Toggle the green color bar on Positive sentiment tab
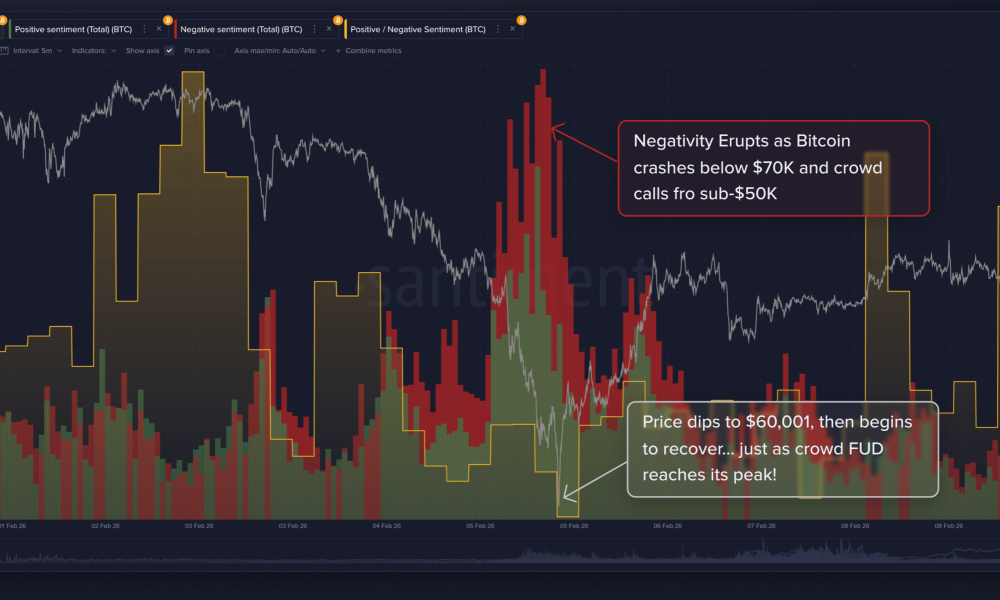The image size is (1000, 600). (9, 28)
